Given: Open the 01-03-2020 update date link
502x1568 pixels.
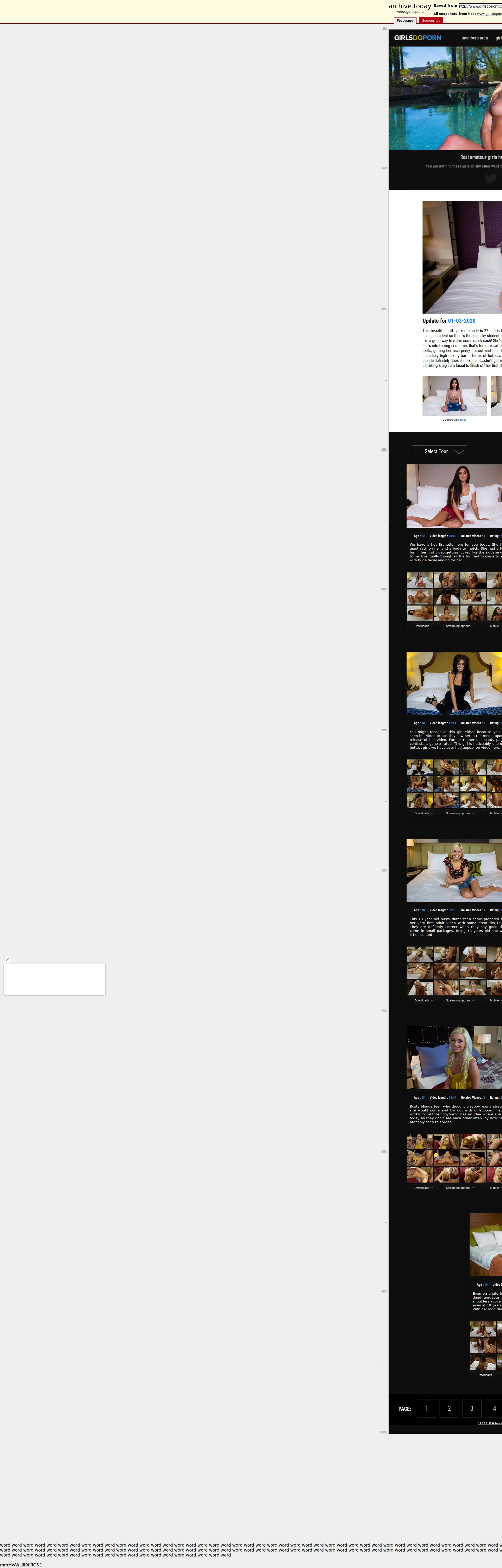Looking at the screenshot, I should [461, 321].
